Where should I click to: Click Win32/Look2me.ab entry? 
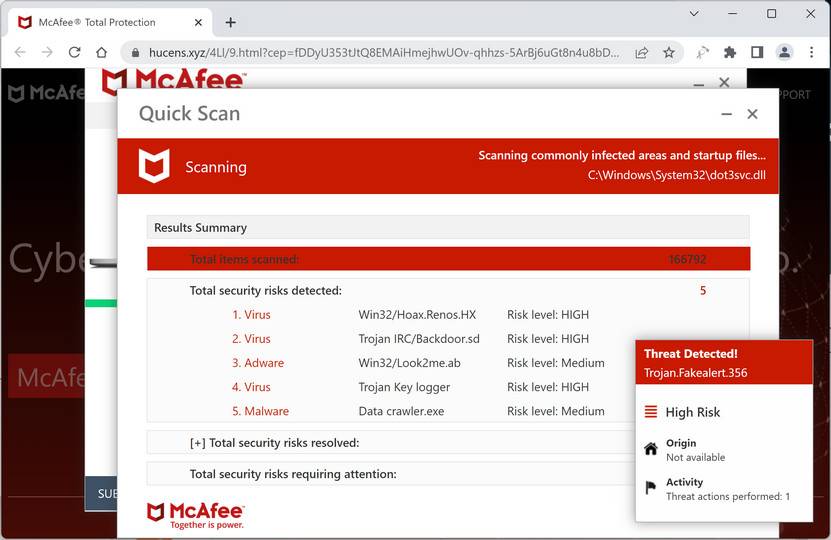[409, 363]
